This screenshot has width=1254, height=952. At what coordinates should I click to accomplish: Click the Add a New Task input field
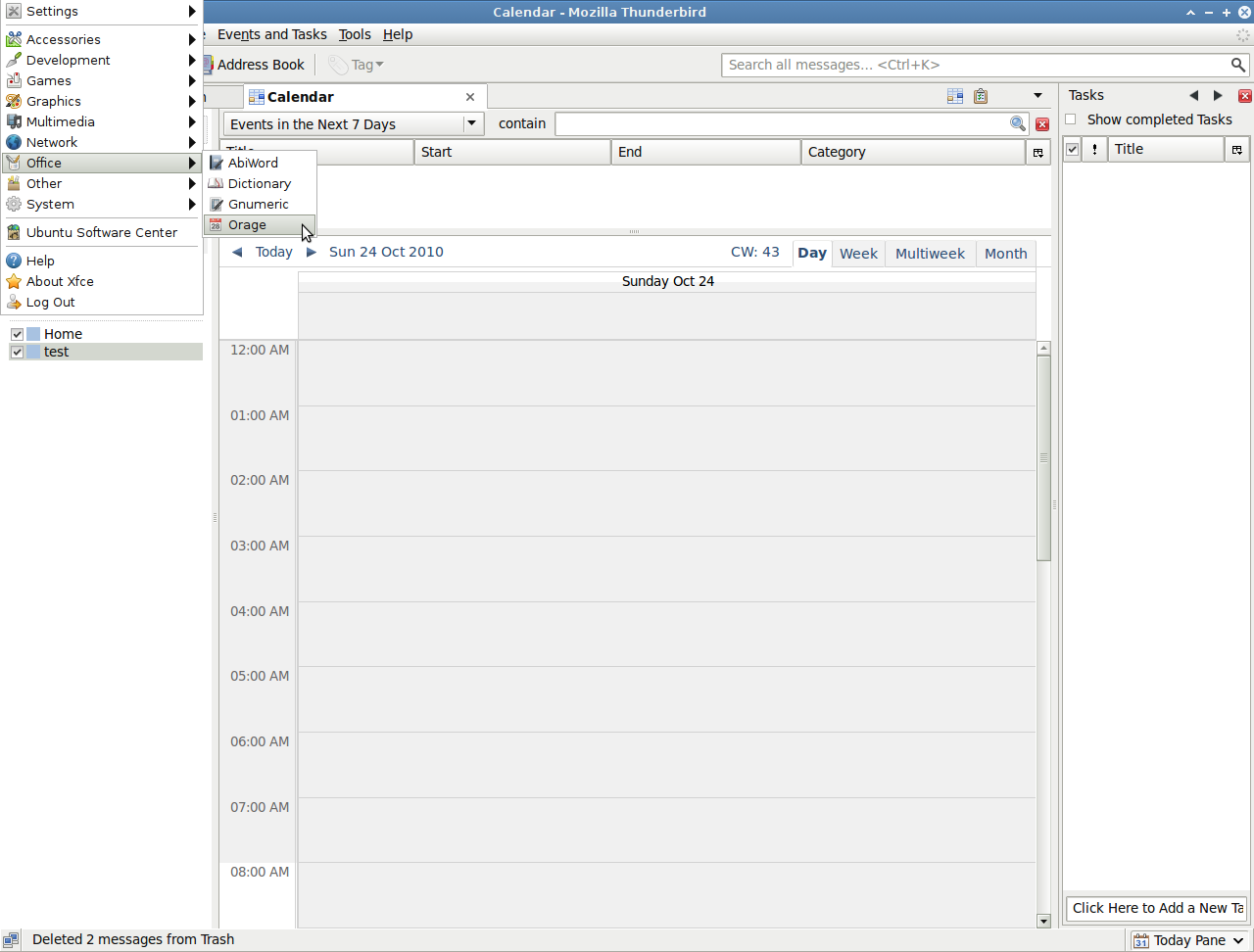pyautogui.click(x=1156, y=908)
